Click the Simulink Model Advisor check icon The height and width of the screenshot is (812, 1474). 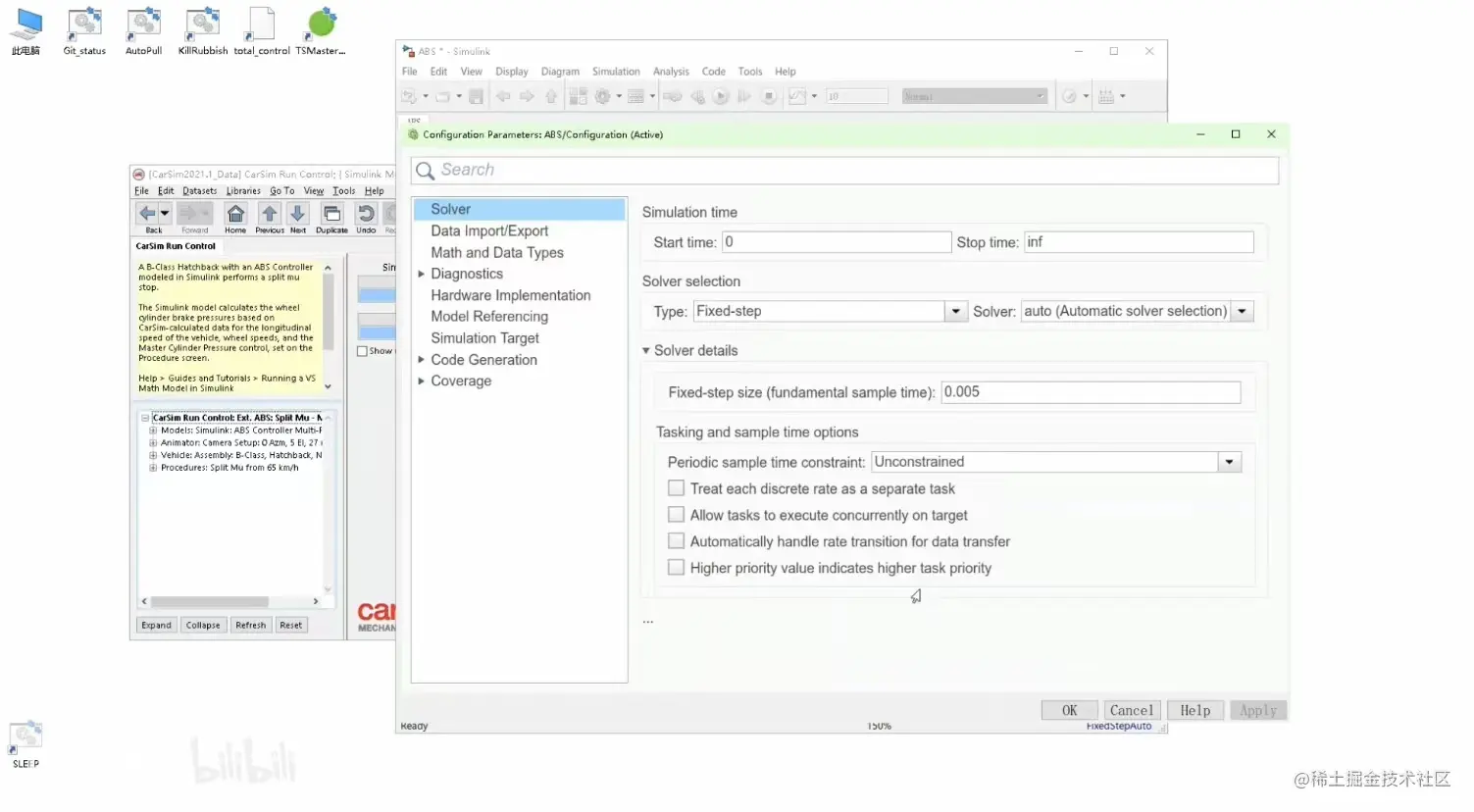(x=1069, y=96)
